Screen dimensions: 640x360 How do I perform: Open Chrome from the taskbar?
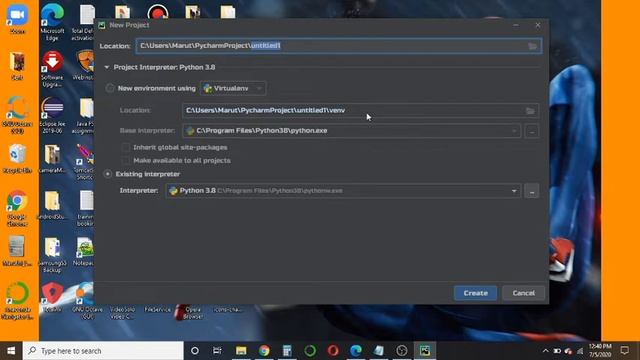point(264,351)
